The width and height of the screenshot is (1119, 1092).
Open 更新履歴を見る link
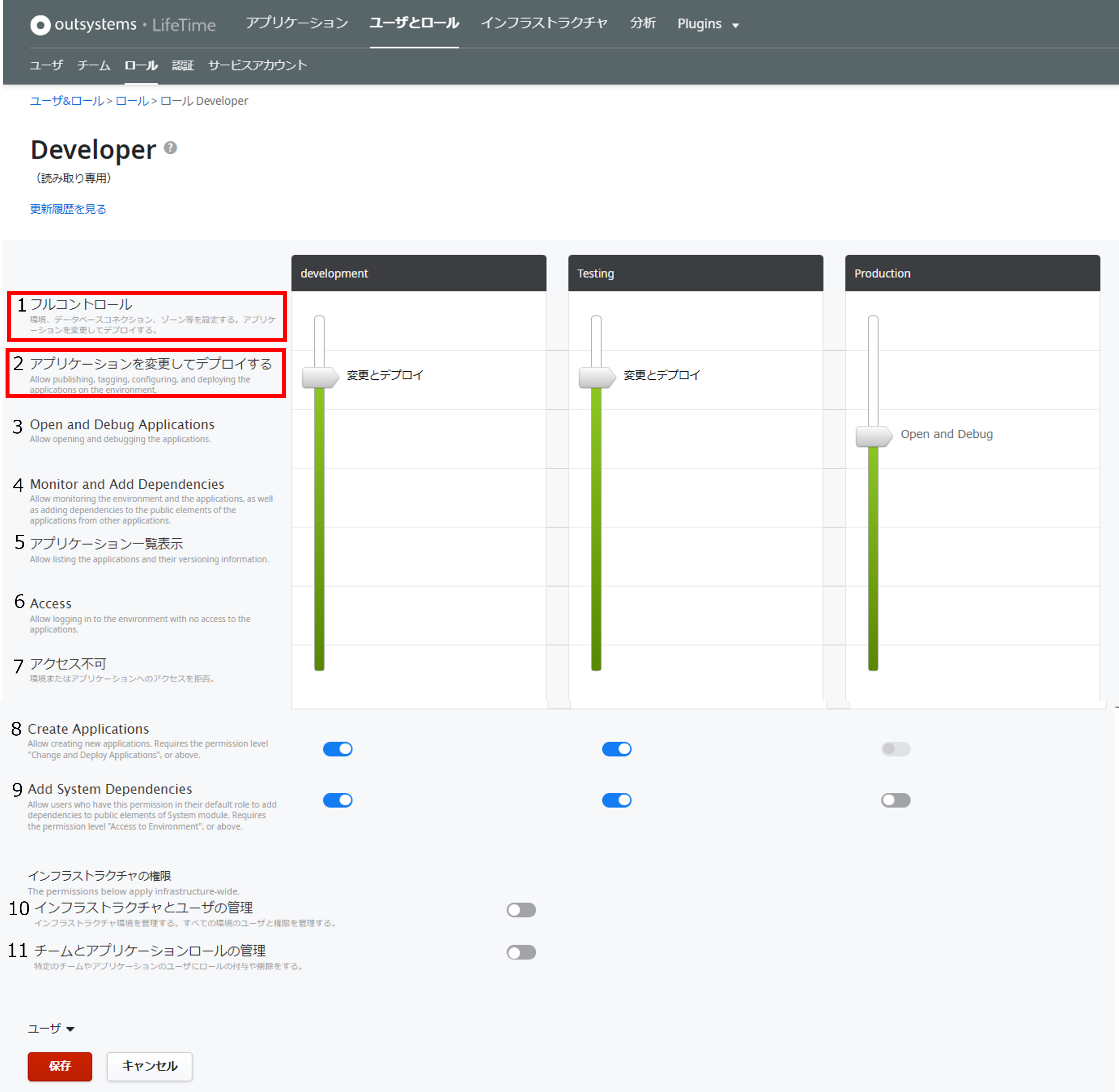click(x=68, y=209)
